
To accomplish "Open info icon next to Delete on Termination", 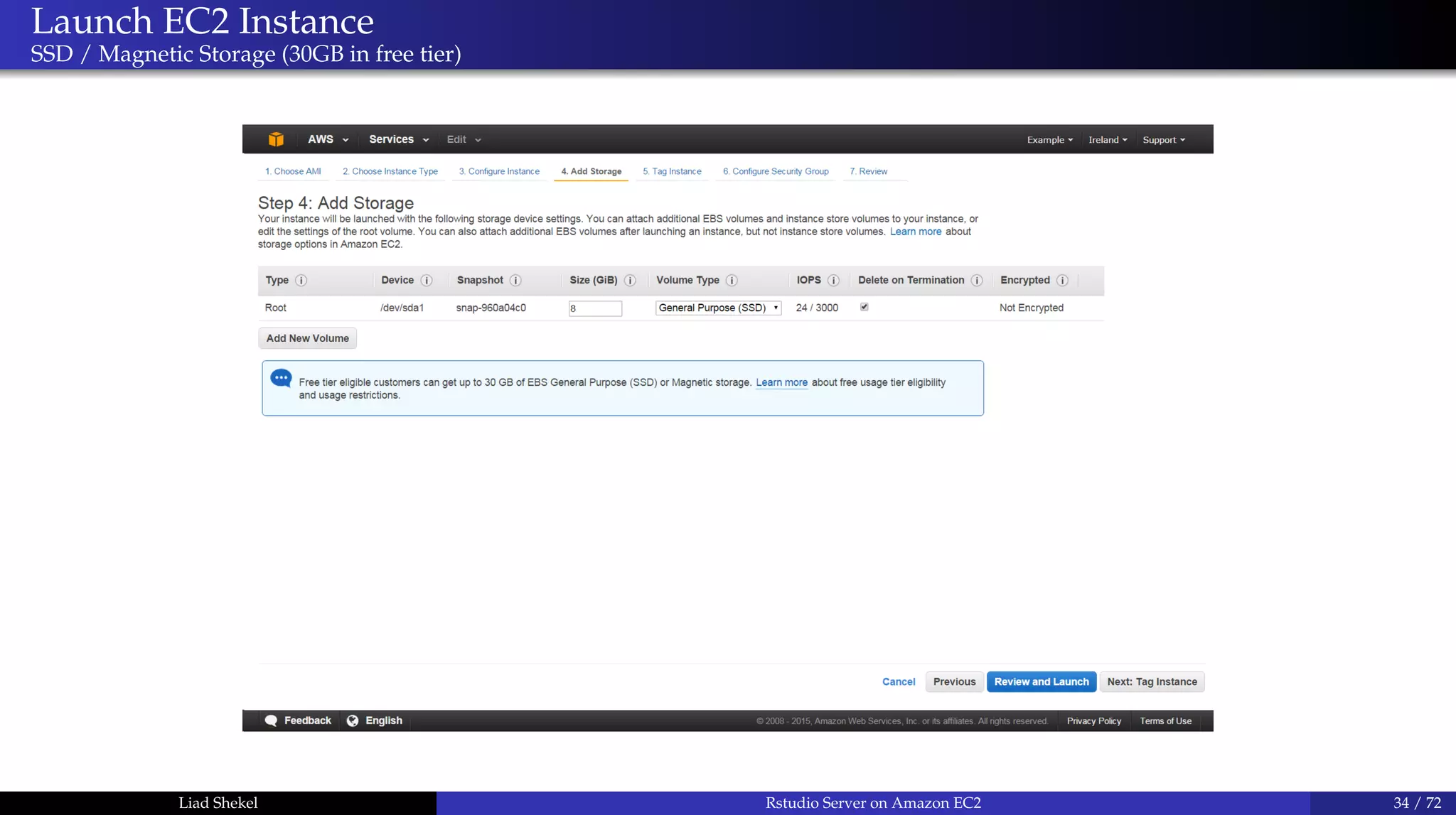I will [x=977, y=281].
